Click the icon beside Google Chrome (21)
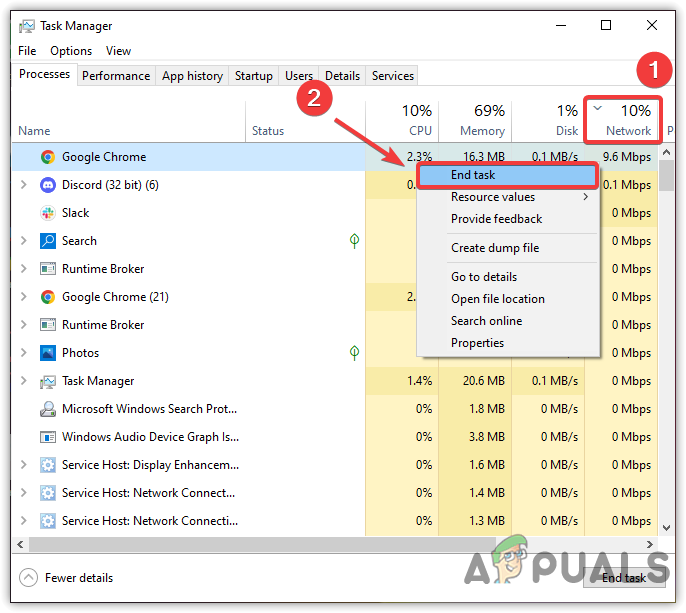 48,297
